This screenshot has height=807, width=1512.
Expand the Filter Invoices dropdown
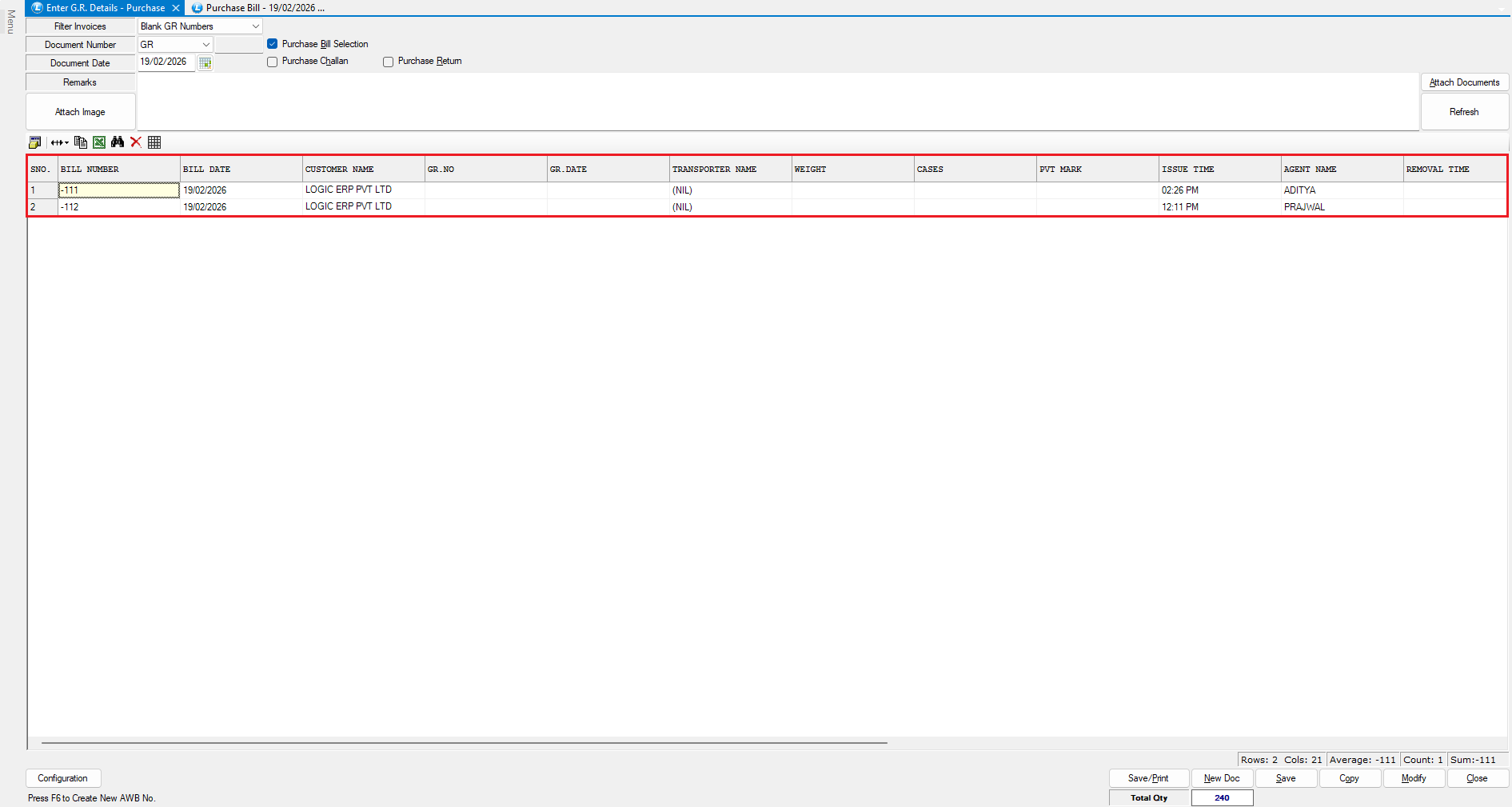click(255, 26)
